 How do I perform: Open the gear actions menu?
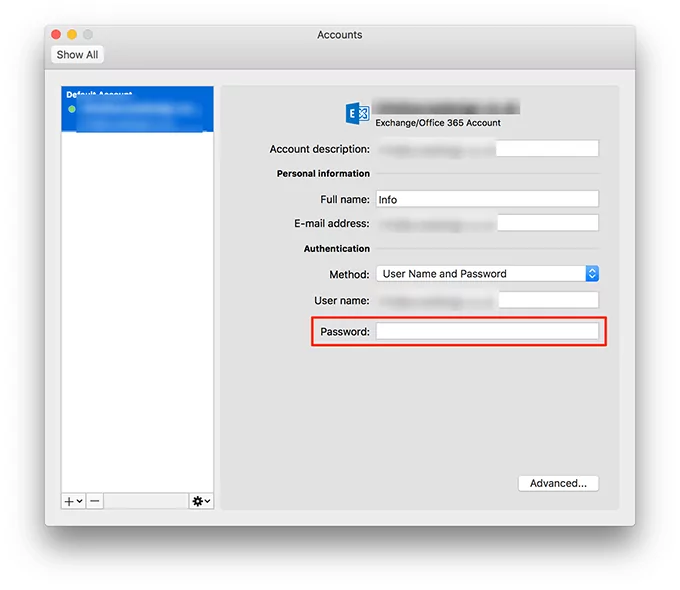pos(201,501)
